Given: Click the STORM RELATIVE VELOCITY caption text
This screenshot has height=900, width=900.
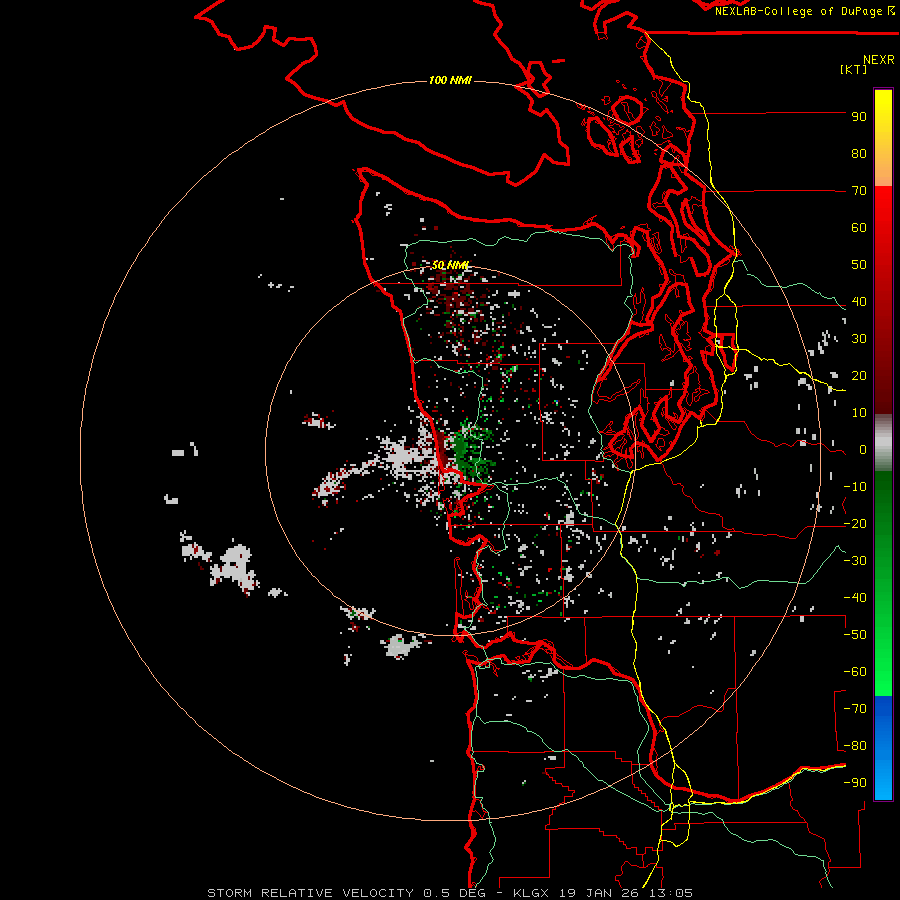Looking at the screenshot, I should point(310,893).
